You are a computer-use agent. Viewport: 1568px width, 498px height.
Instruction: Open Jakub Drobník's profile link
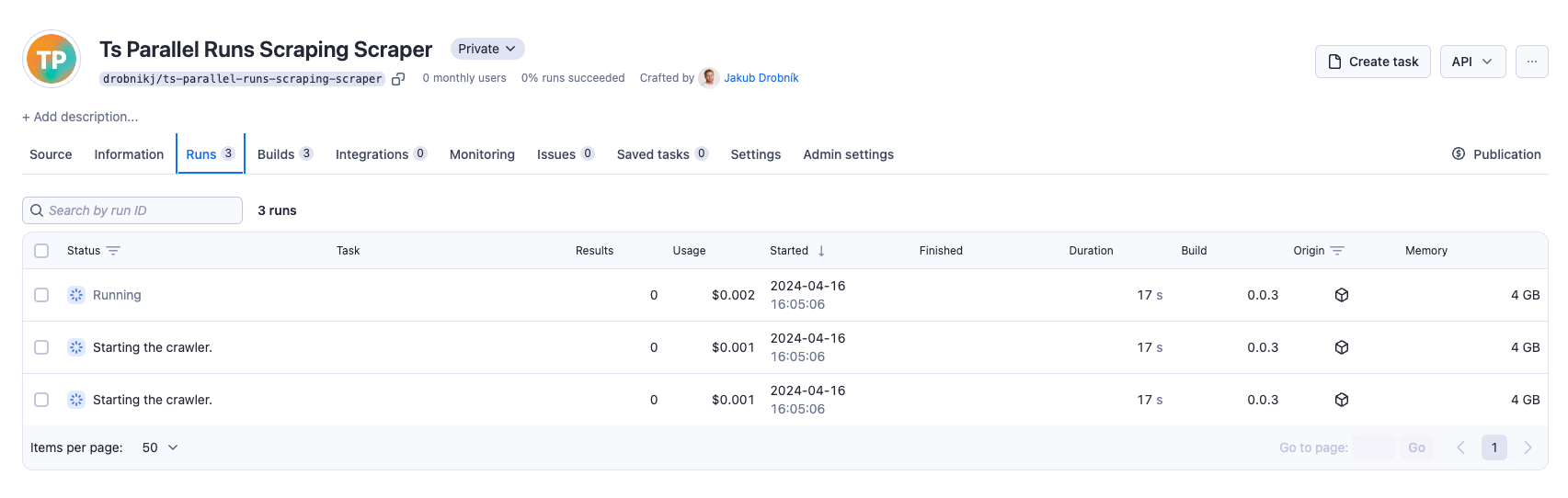click(x=761, y=78)
